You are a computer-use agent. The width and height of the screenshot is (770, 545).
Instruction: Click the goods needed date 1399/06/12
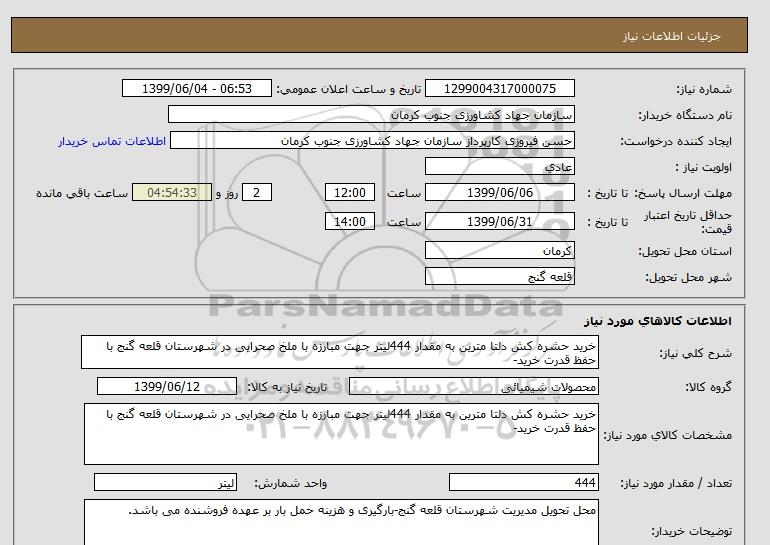click(x=167, y=386)
